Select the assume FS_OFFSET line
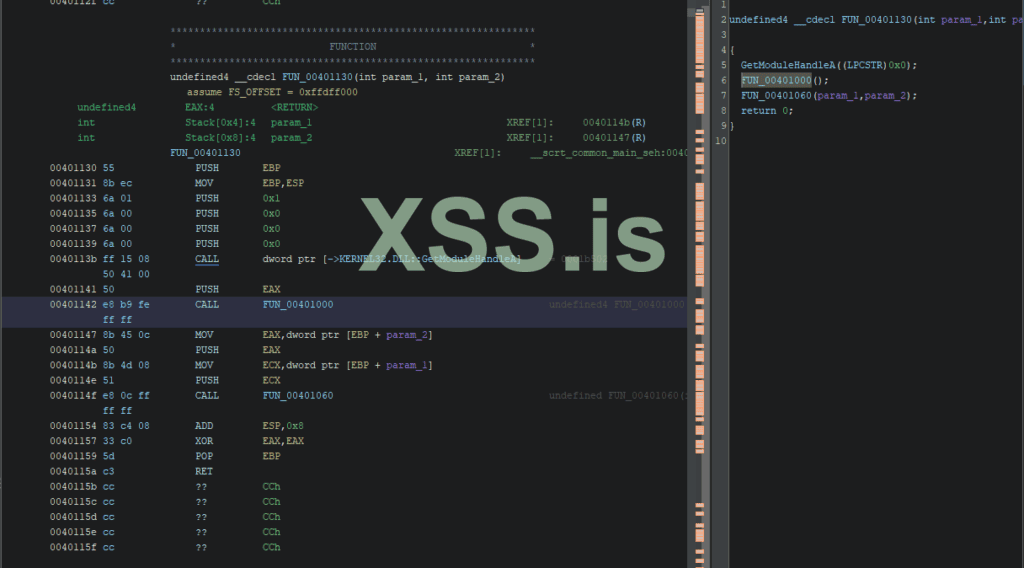Viewport: 1024px width, 568px height. (x=272, y=92)
